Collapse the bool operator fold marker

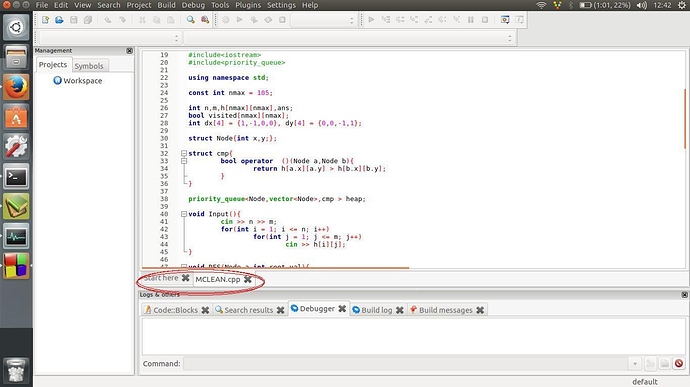[x=184, y=161]
